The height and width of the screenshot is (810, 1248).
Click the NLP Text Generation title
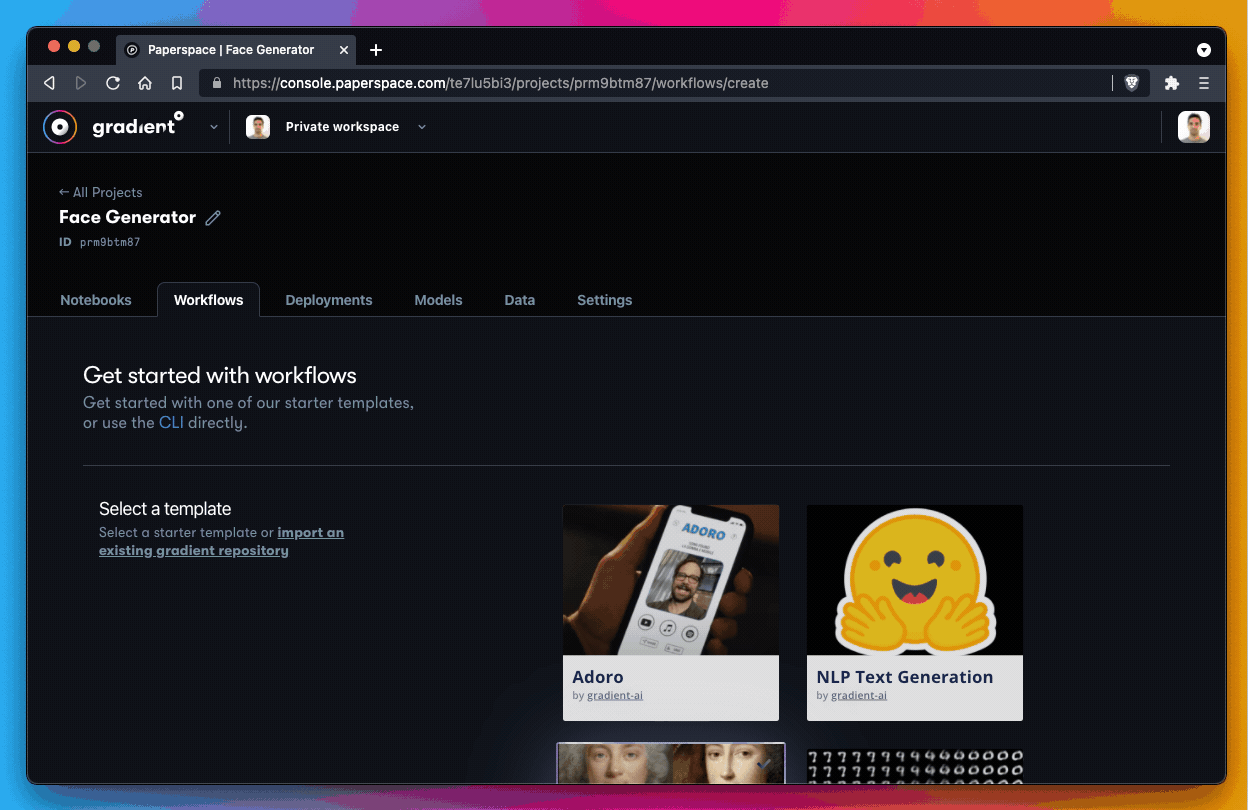(x=905, y=677)
